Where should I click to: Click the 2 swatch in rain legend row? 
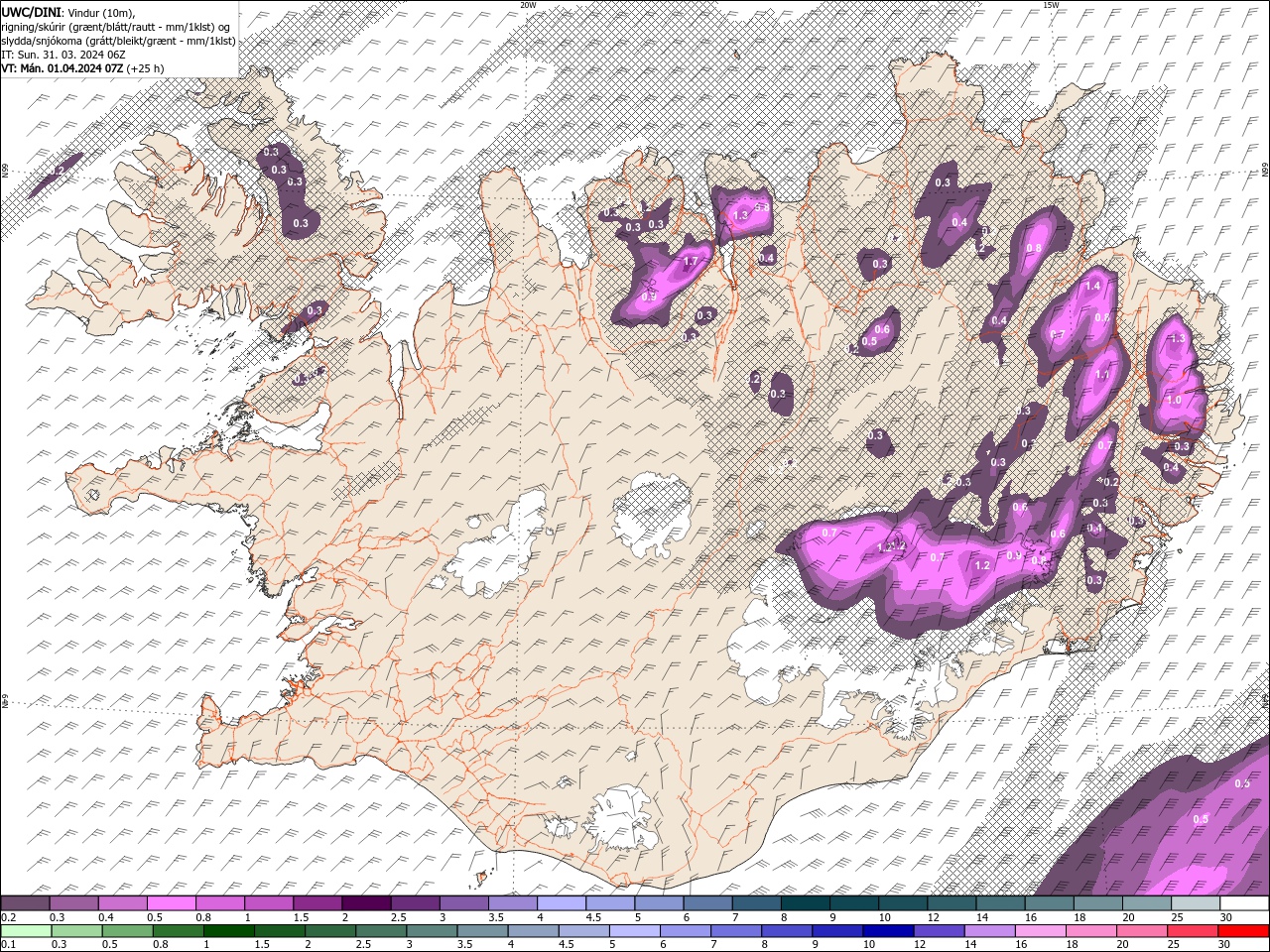pyautogui.click(x=330, y=931)
